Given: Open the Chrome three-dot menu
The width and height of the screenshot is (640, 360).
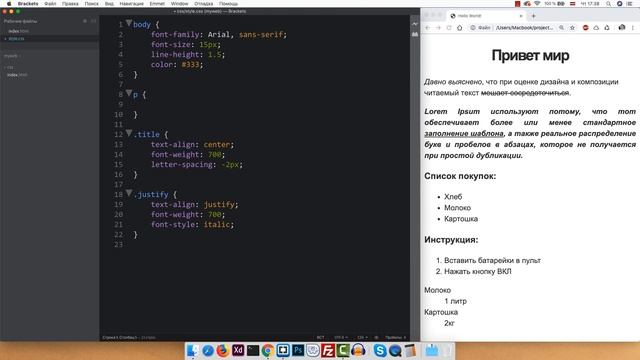Looking at the screenshot, I should click(633, 28).
